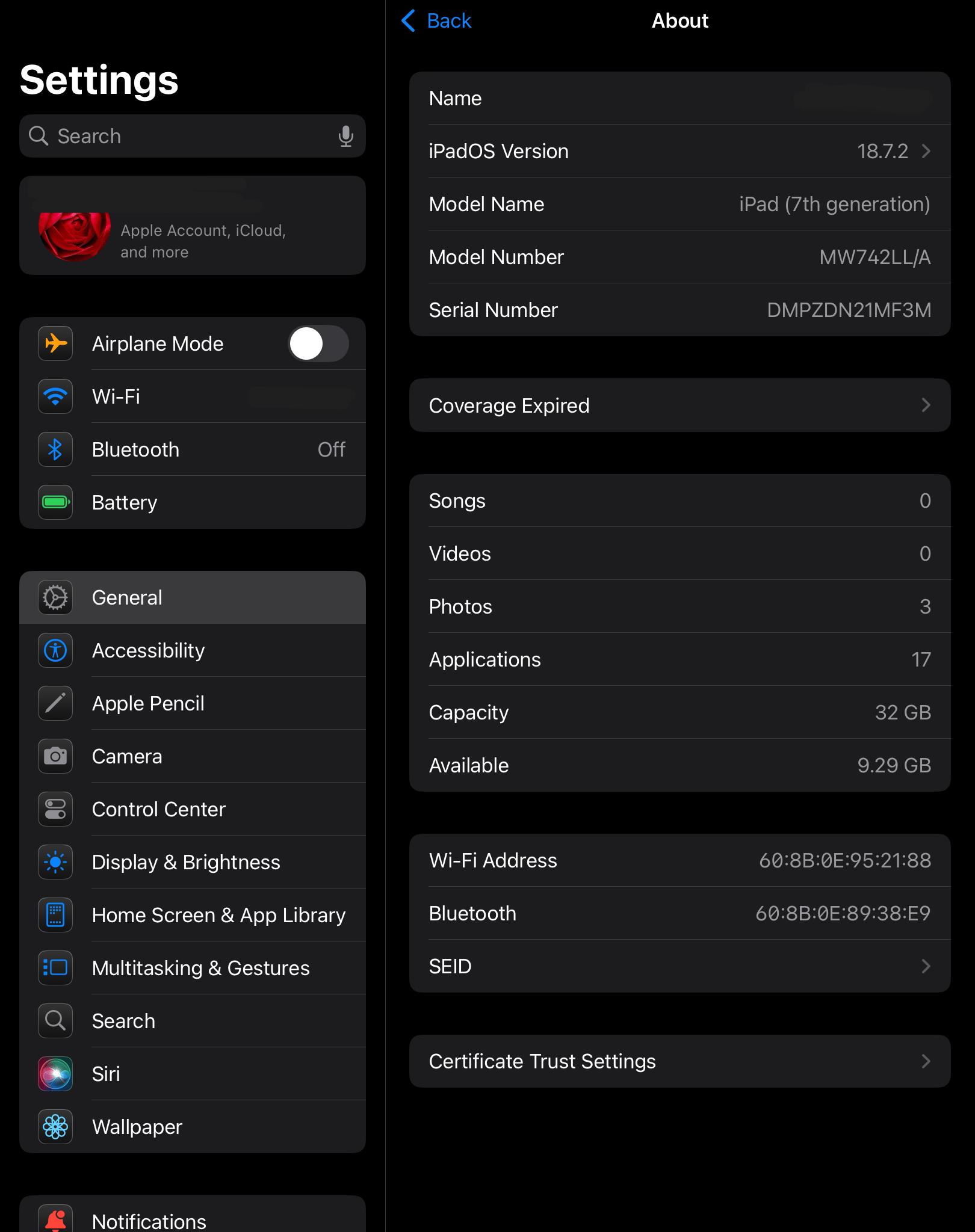Image resolution: width=975 pixels, height=1232 pixels.
Task: Tap the green Battery icon
Action: (x=55, y=502)
